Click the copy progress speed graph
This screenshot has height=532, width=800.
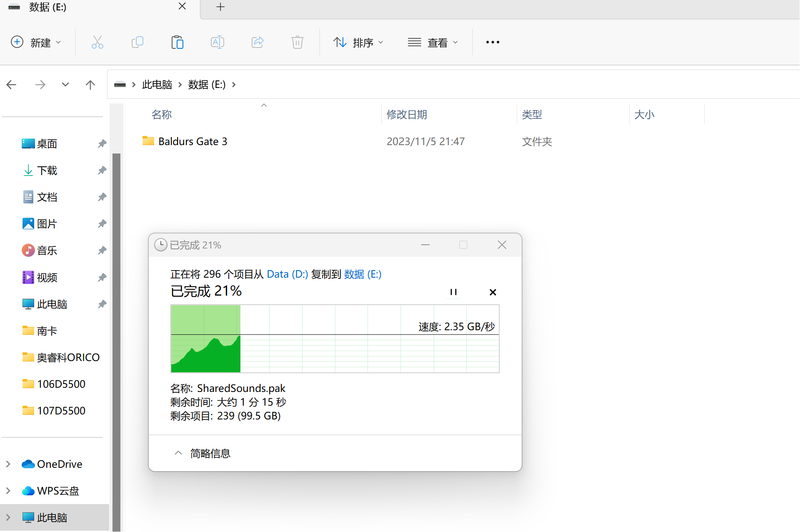click(335, 339)
